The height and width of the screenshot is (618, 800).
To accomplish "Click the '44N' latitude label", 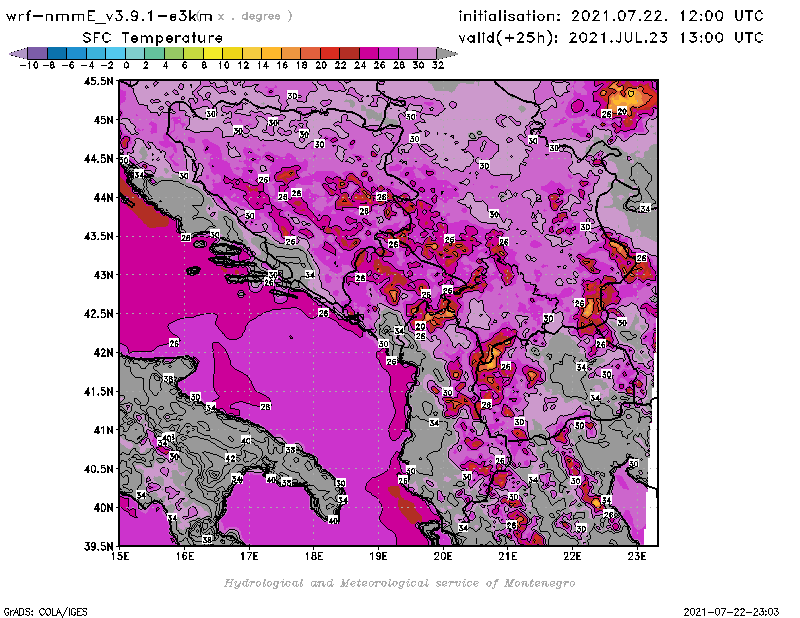I will [103, 197].
